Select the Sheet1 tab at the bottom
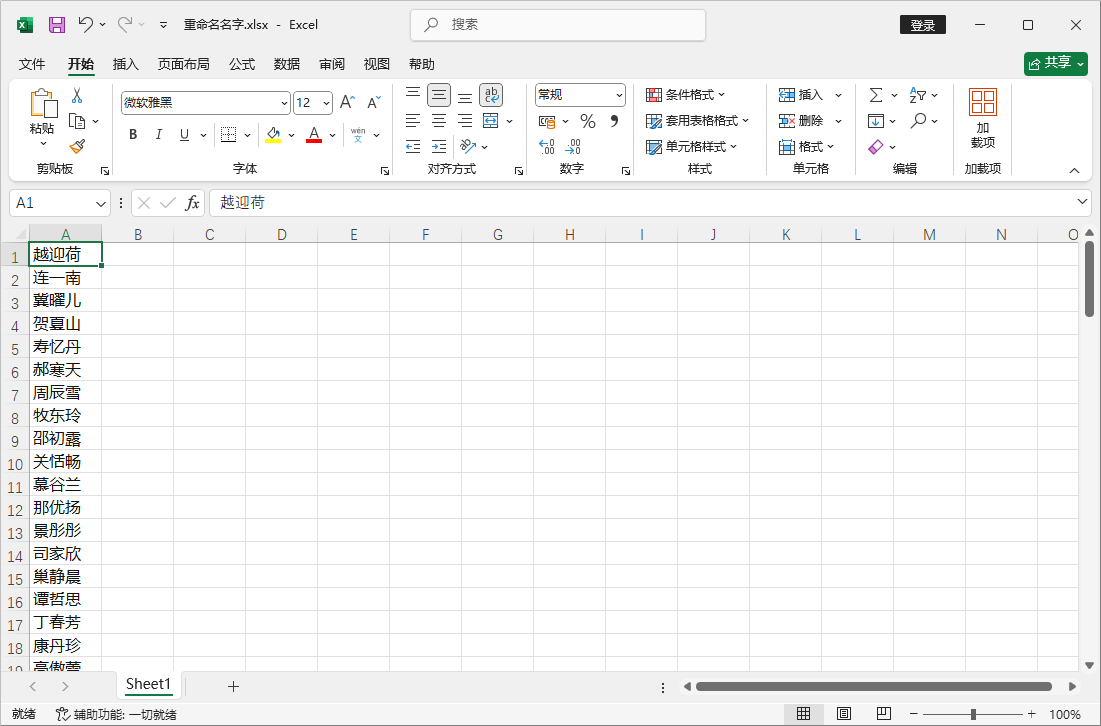1101x726 pixels. click(147, 685)
